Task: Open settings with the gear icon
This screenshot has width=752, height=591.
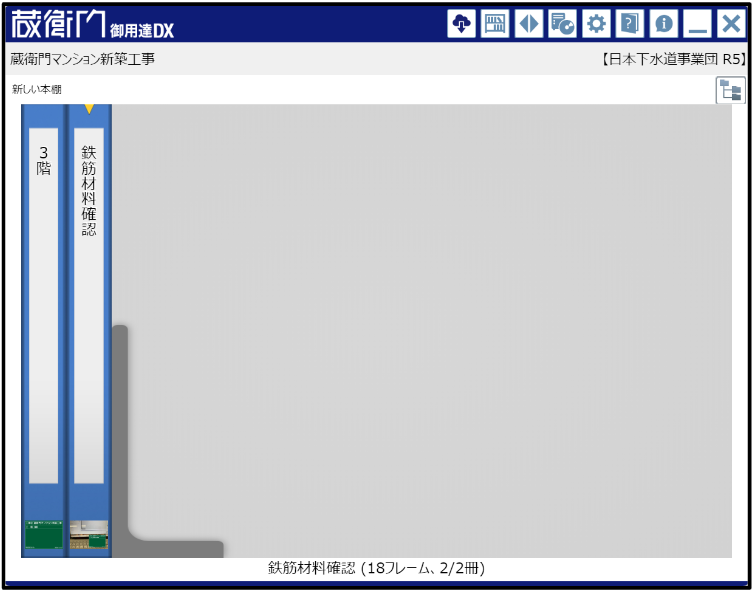Action: [x=596, y=24]
